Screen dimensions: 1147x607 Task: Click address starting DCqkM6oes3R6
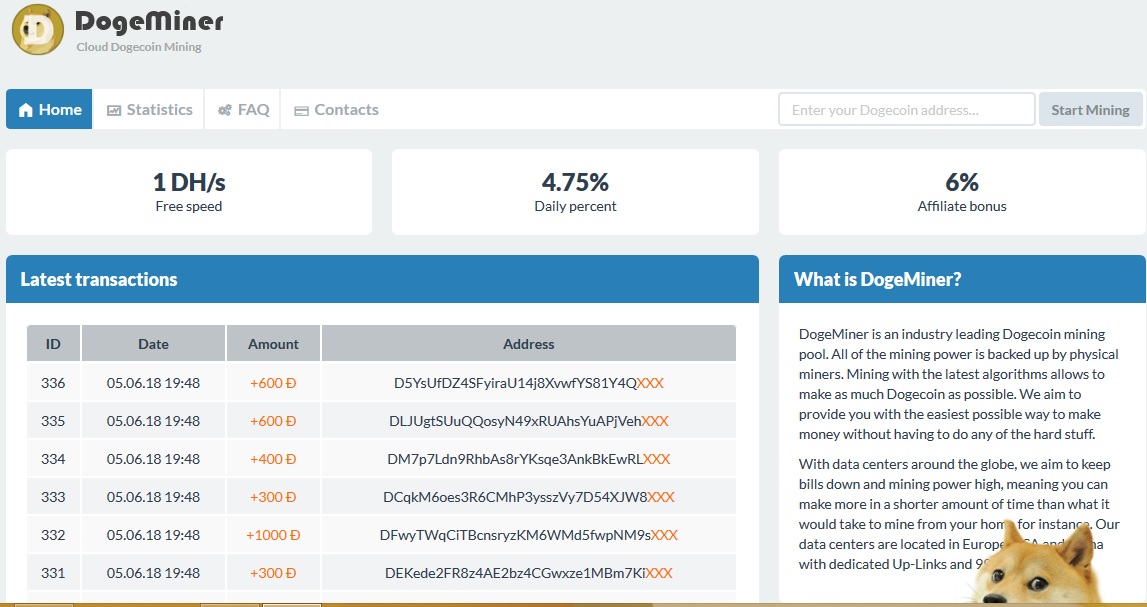point(528,497)
